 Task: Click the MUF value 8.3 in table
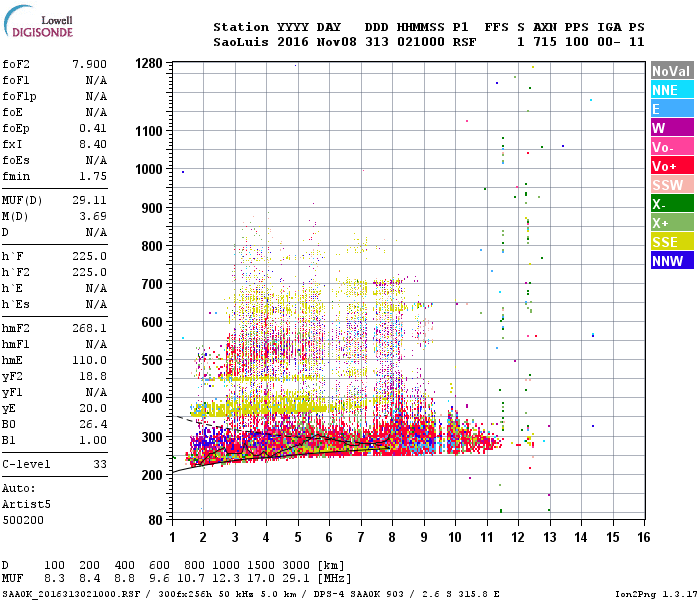point(54,579)
